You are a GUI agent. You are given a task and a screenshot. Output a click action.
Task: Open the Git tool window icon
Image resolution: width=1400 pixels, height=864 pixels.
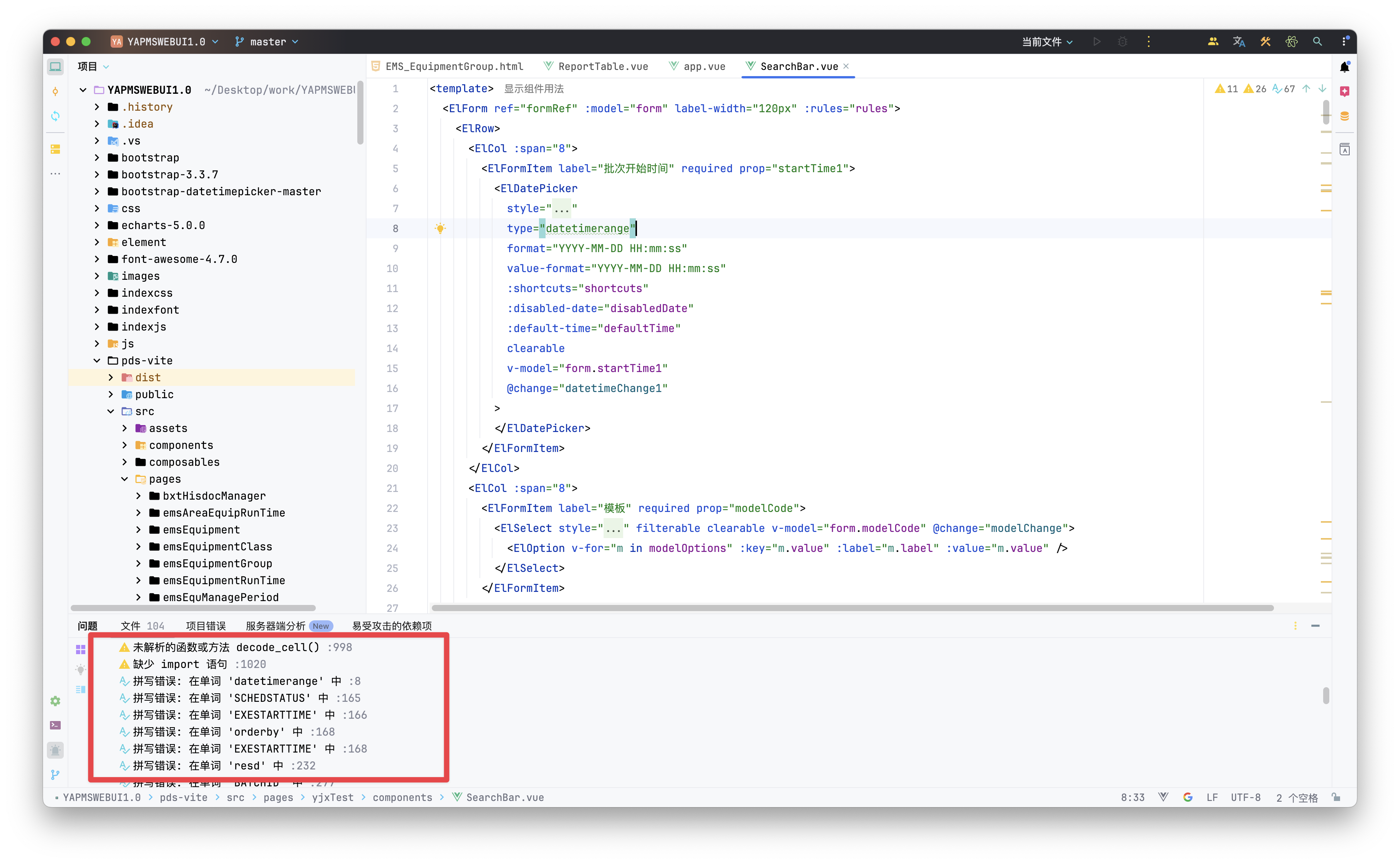tap(55, 775)
